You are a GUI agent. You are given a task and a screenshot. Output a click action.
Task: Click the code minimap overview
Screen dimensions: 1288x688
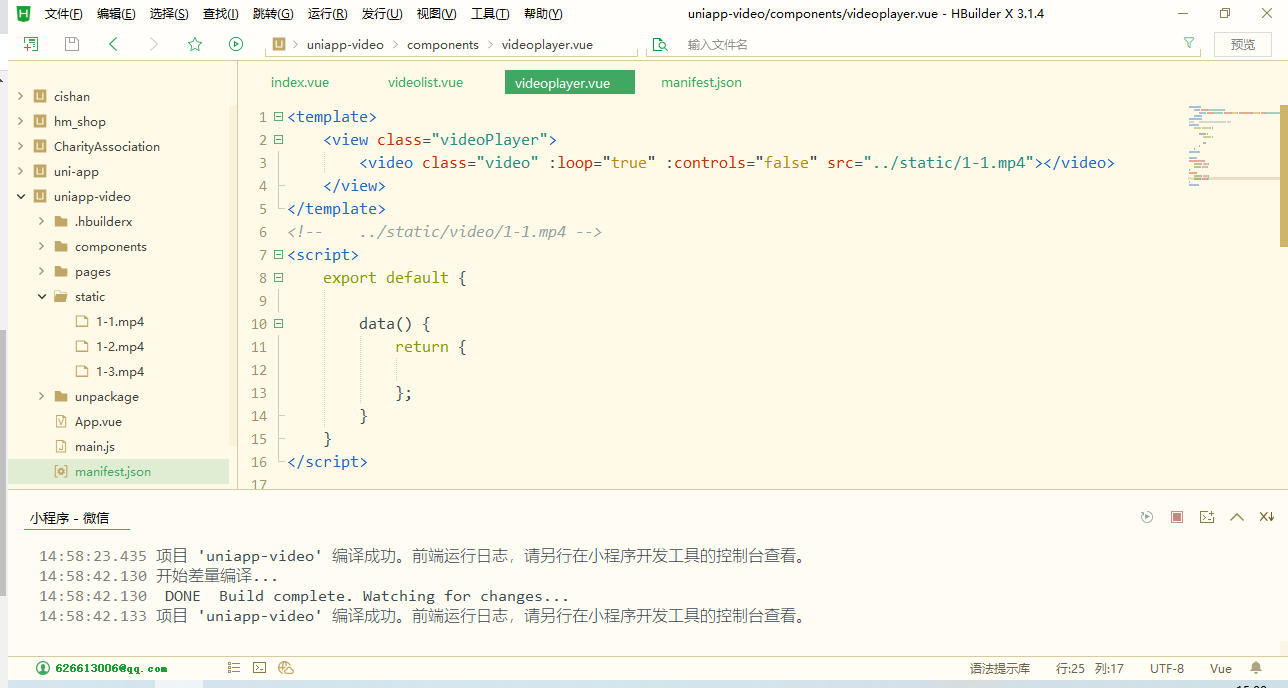pos(1234,145)
